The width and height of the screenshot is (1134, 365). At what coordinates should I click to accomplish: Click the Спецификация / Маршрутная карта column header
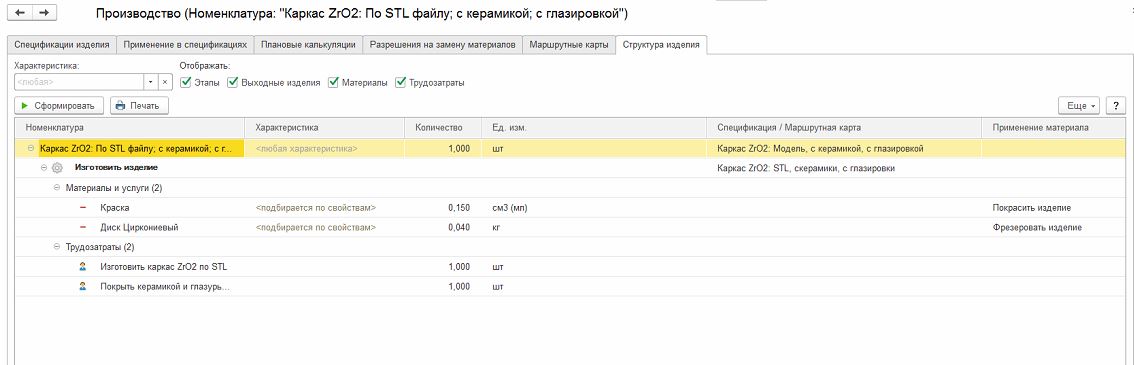pyautogui.click(x=844, y=128)
